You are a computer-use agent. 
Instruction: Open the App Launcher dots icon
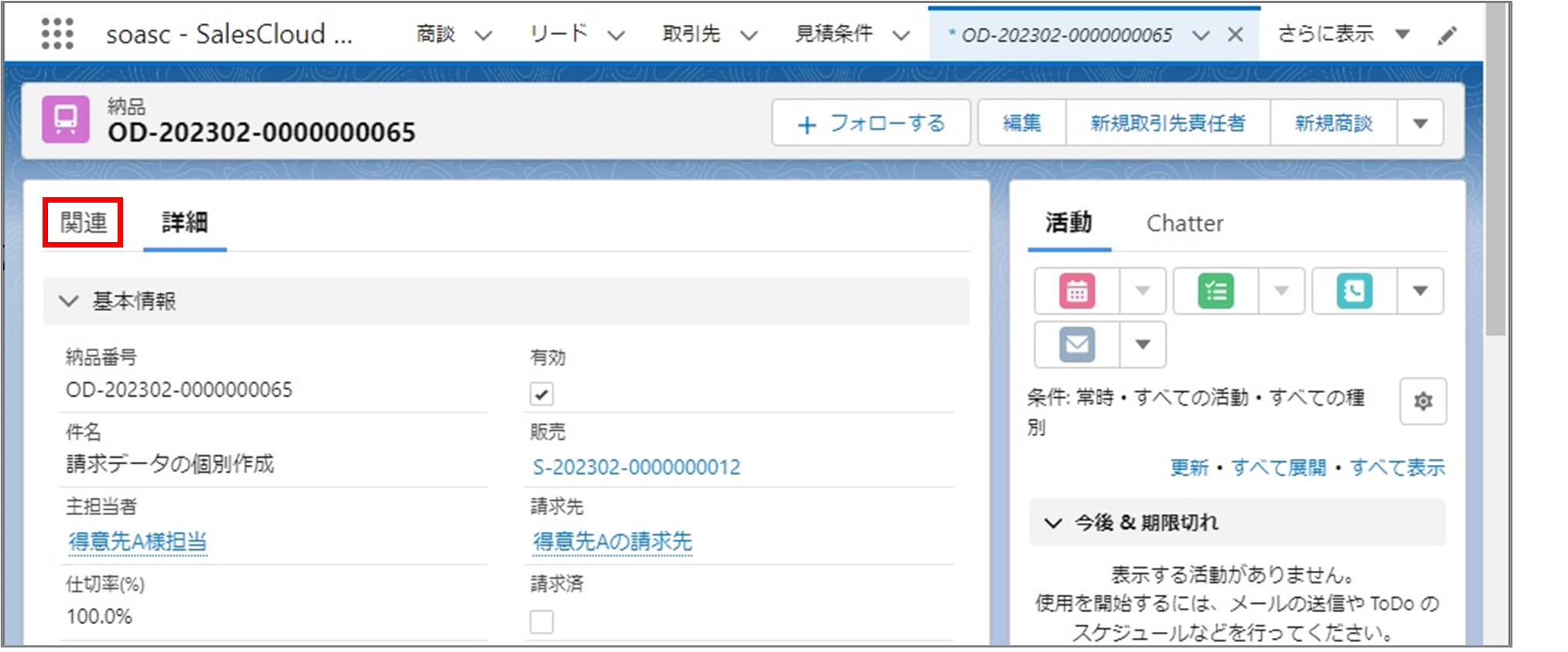pos(57,34)
